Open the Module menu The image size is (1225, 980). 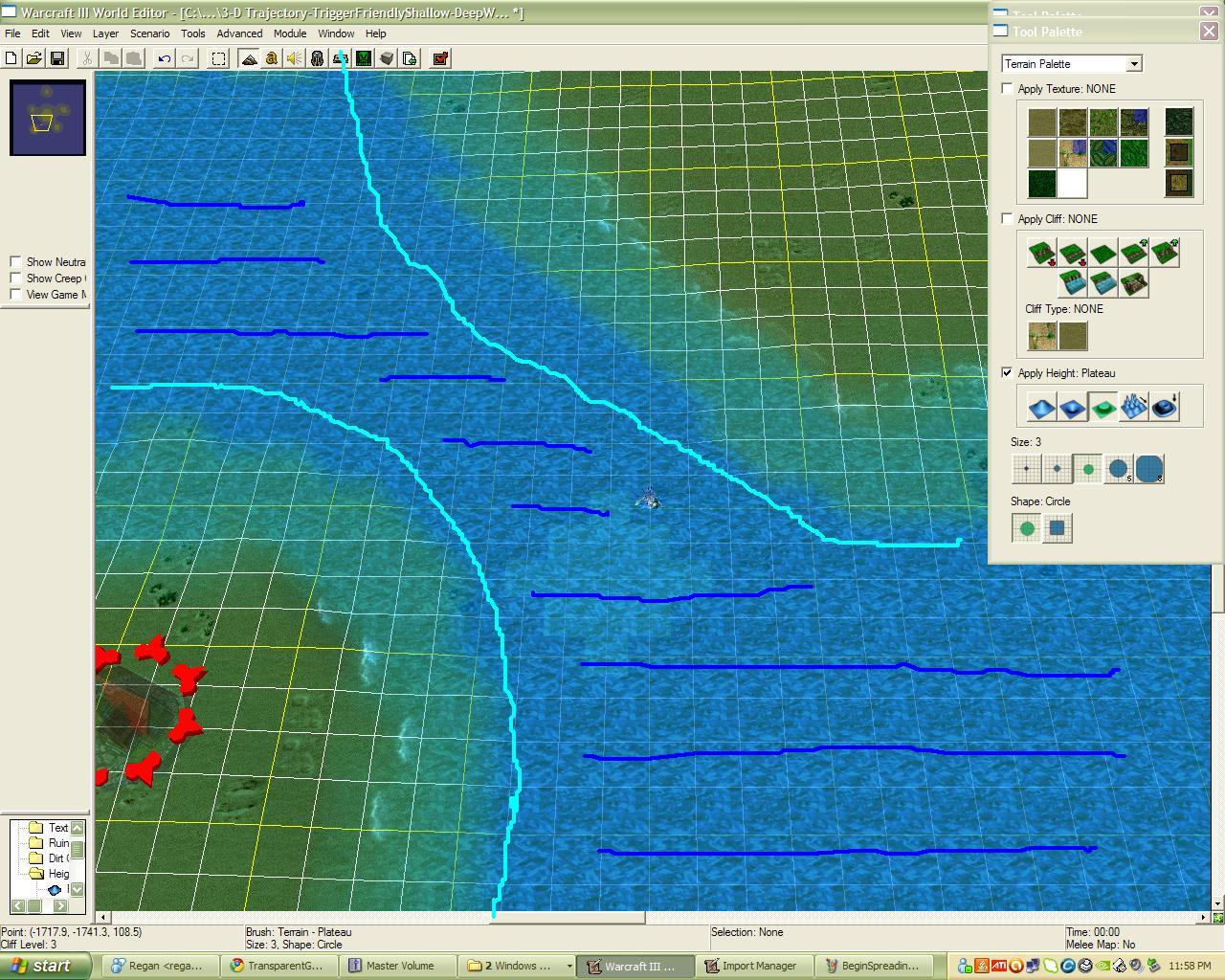[x=290, y=33]
